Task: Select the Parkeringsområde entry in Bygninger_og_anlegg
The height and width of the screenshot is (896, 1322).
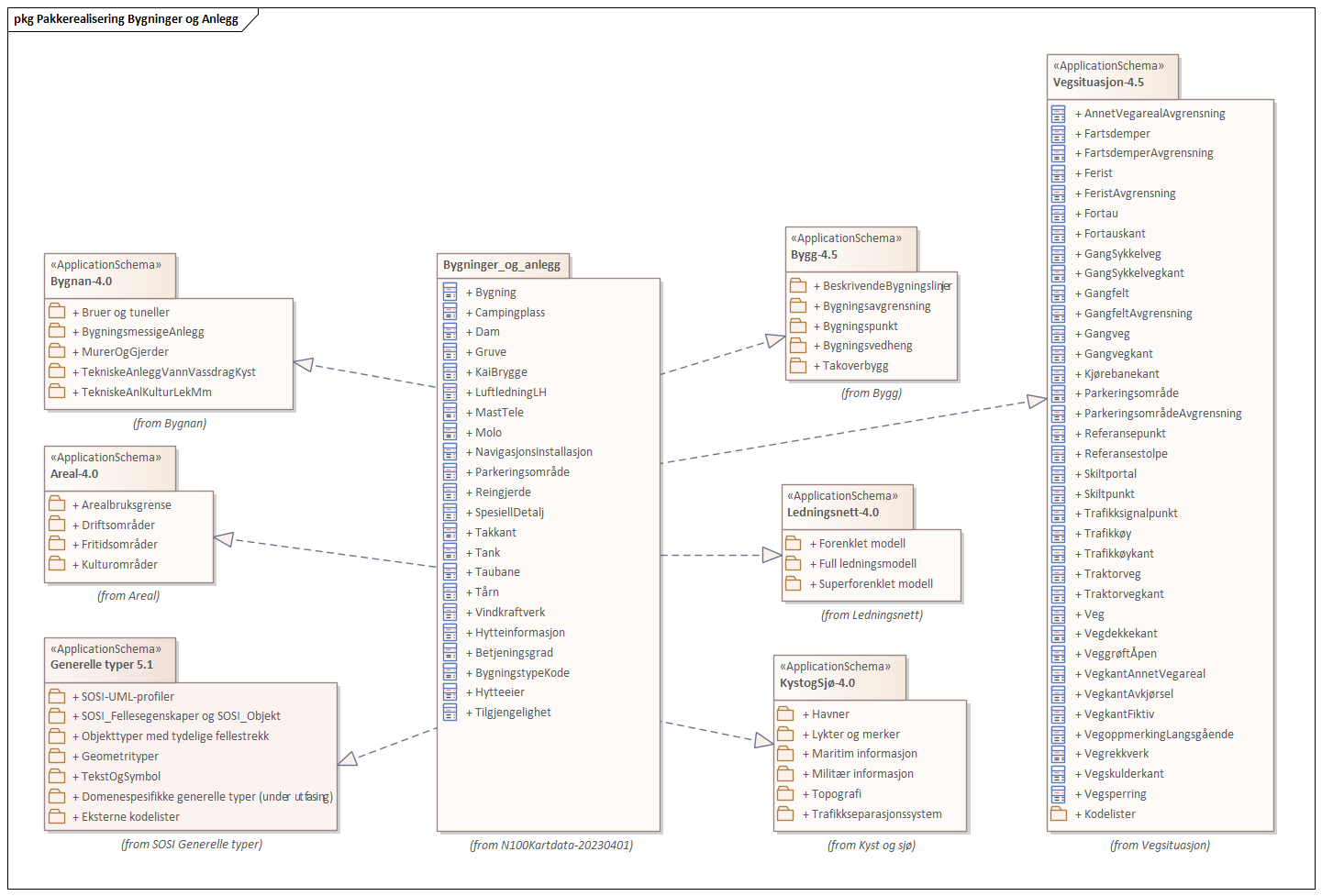Action: click(x=517, y=472)
